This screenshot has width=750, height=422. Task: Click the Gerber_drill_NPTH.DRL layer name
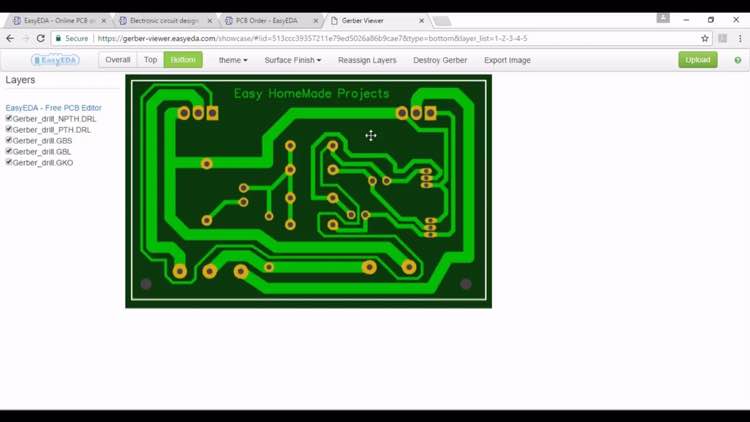pyautogui.click(x=55, y=119)
